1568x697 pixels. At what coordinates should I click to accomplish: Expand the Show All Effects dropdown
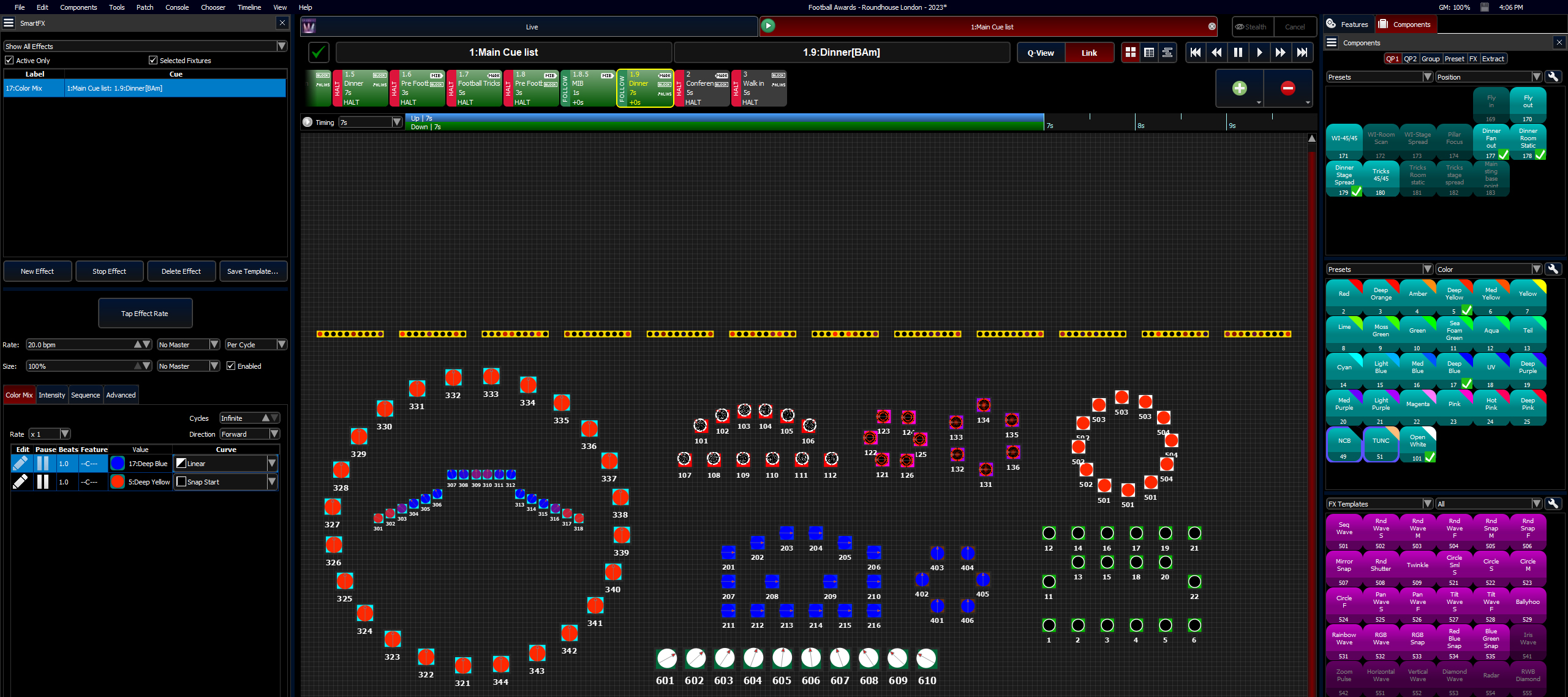coord(282,47)
